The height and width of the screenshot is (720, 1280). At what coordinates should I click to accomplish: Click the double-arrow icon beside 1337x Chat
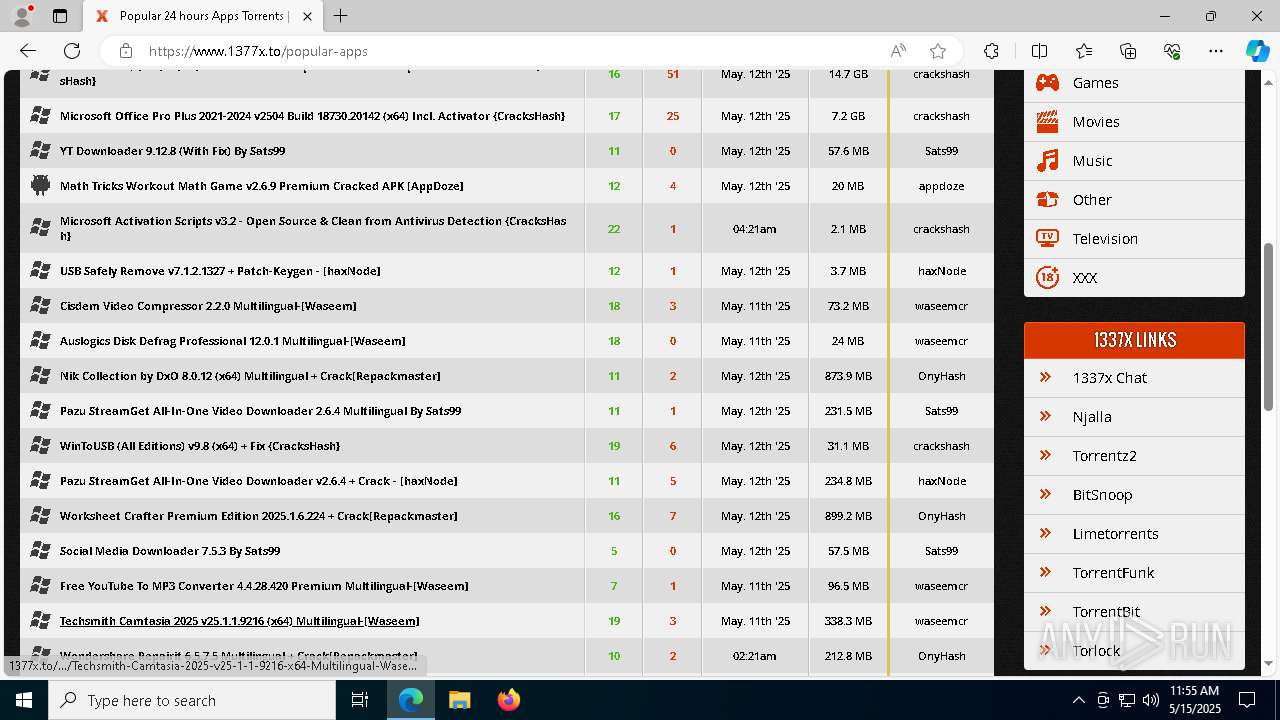pyautogui.click(x=1046, y=377)
